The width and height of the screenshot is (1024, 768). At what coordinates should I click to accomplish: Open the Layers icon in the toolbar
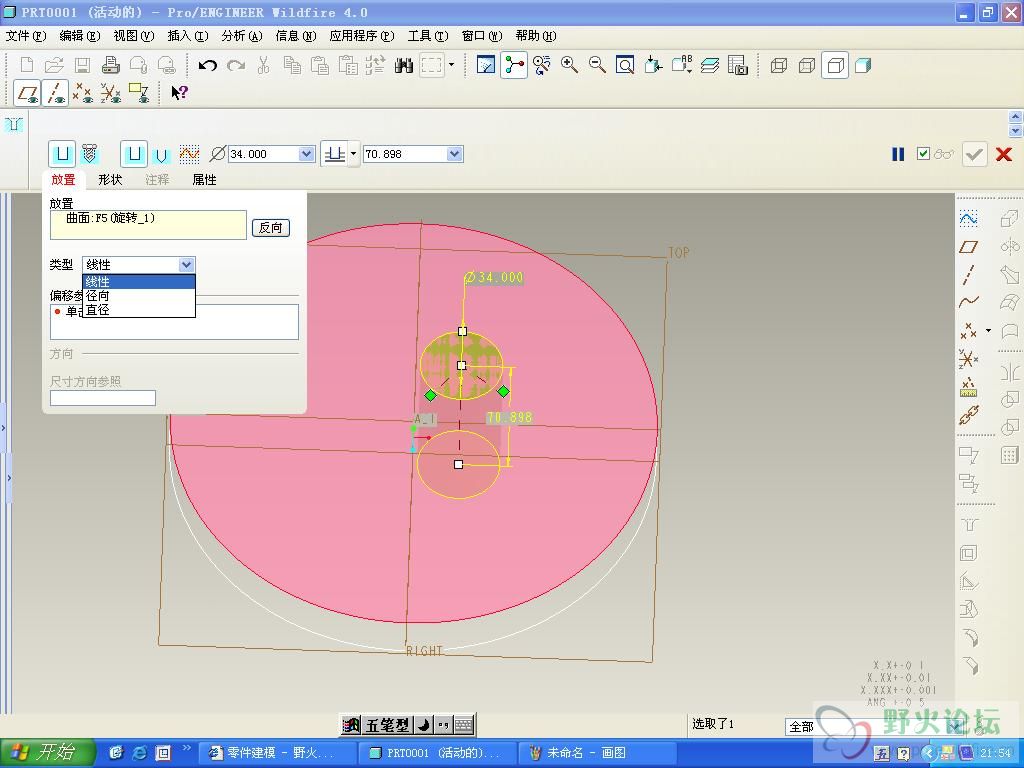710,65
